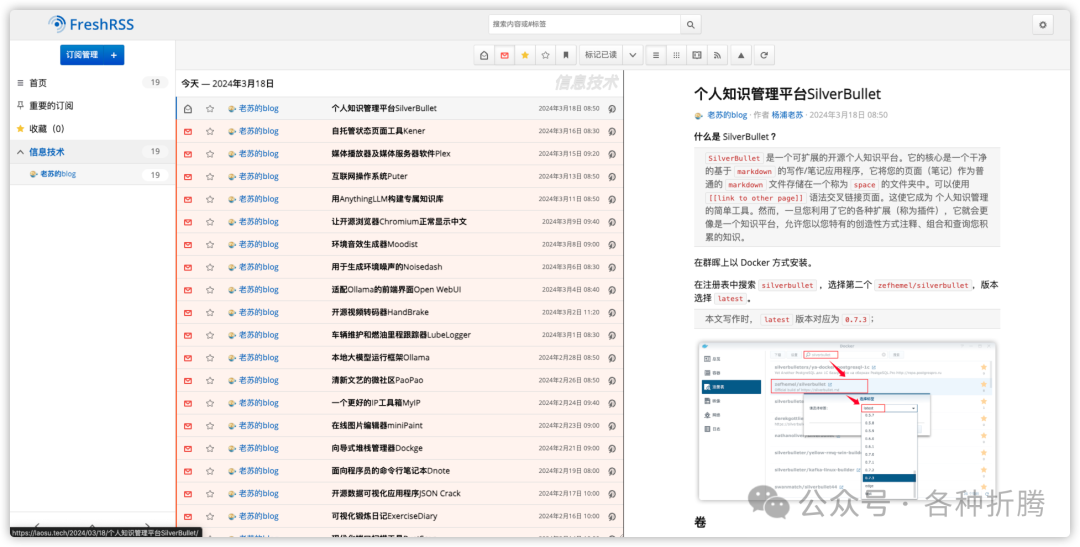Star the 清新文艺的微社区PaoPao row
1080x547 pixels.
pos(210,380)
